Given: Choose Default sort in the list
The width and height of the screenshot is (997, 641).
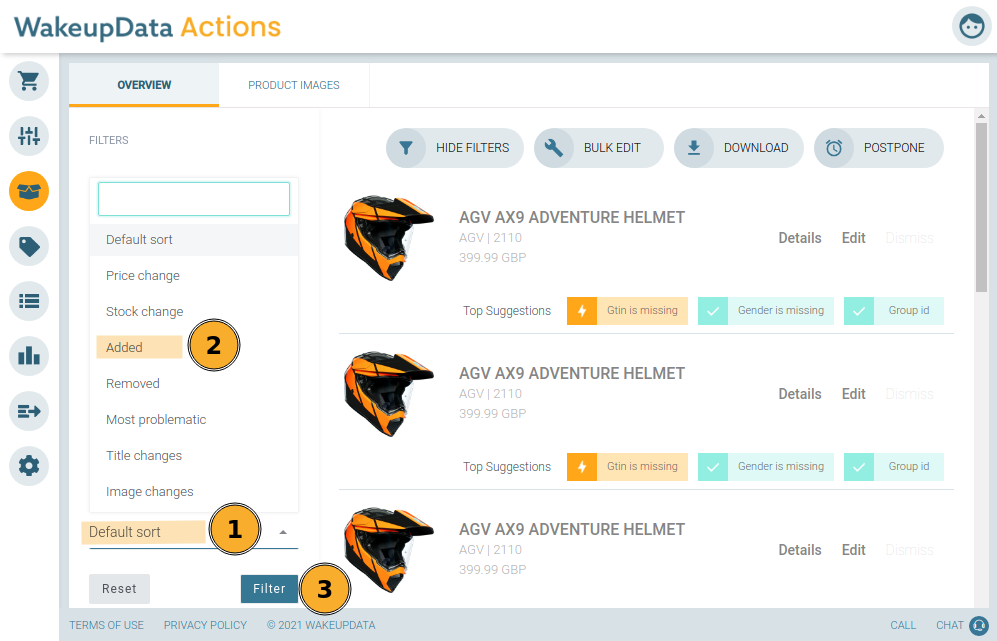Looking at the screenshot, I should click(194, 240).
